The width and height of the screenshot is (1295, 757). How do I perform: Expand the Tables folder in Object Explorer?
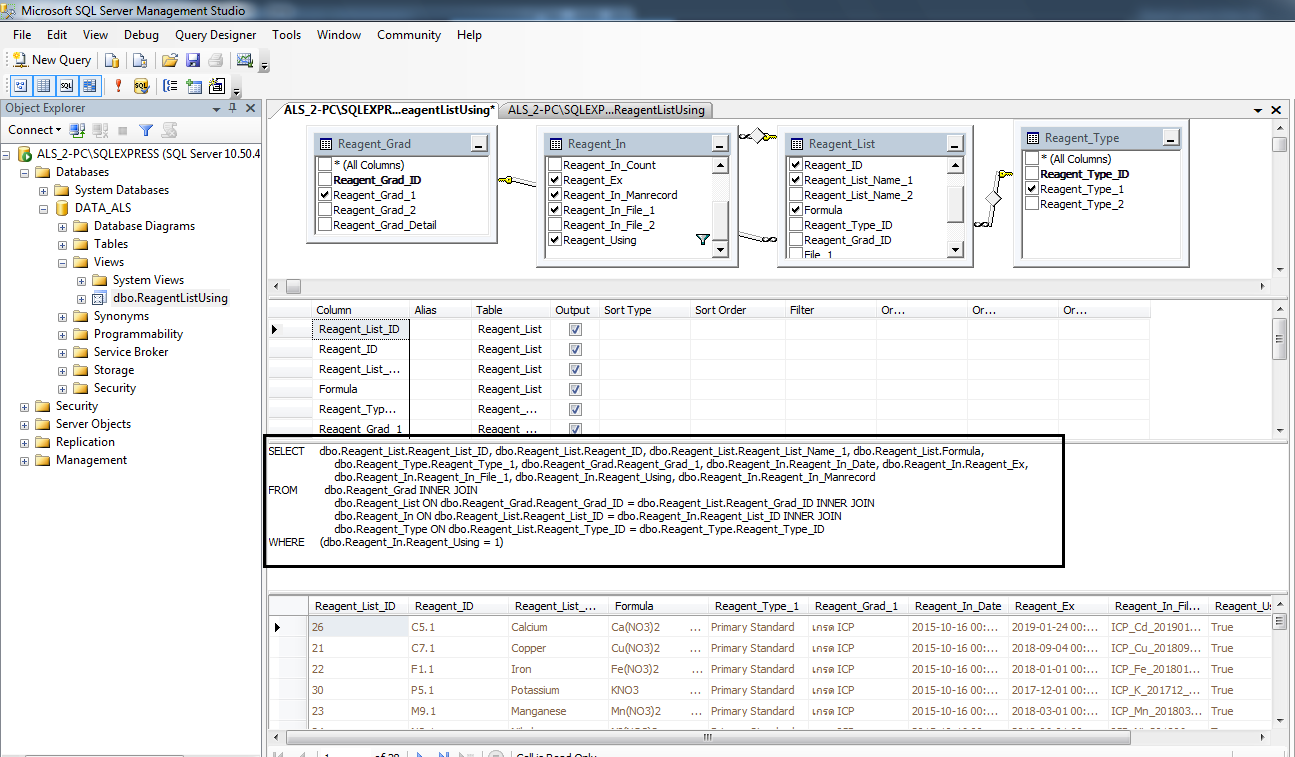pyautogui.click(x=62, y=244)
